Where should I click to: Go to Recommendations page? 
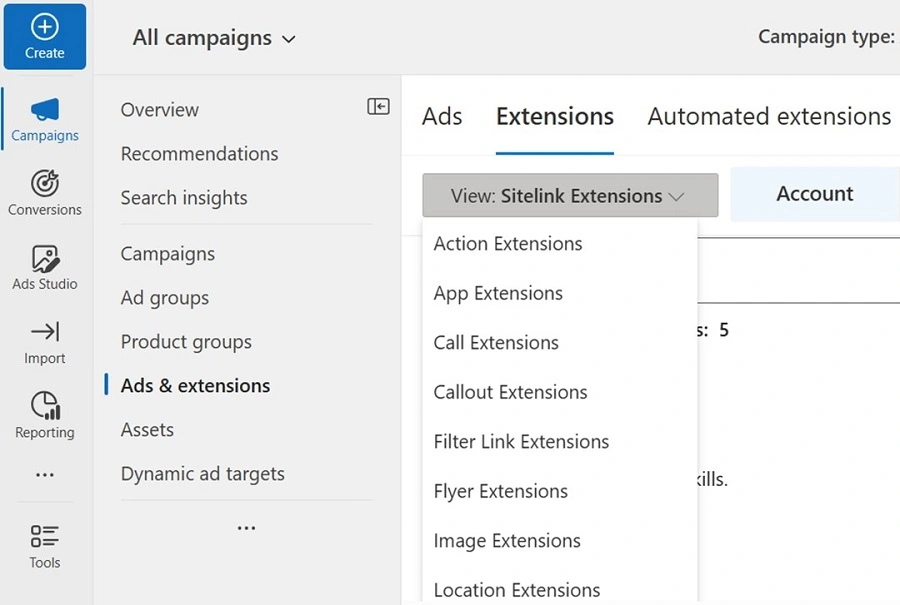pyautogui.click(x=199, y=154)
